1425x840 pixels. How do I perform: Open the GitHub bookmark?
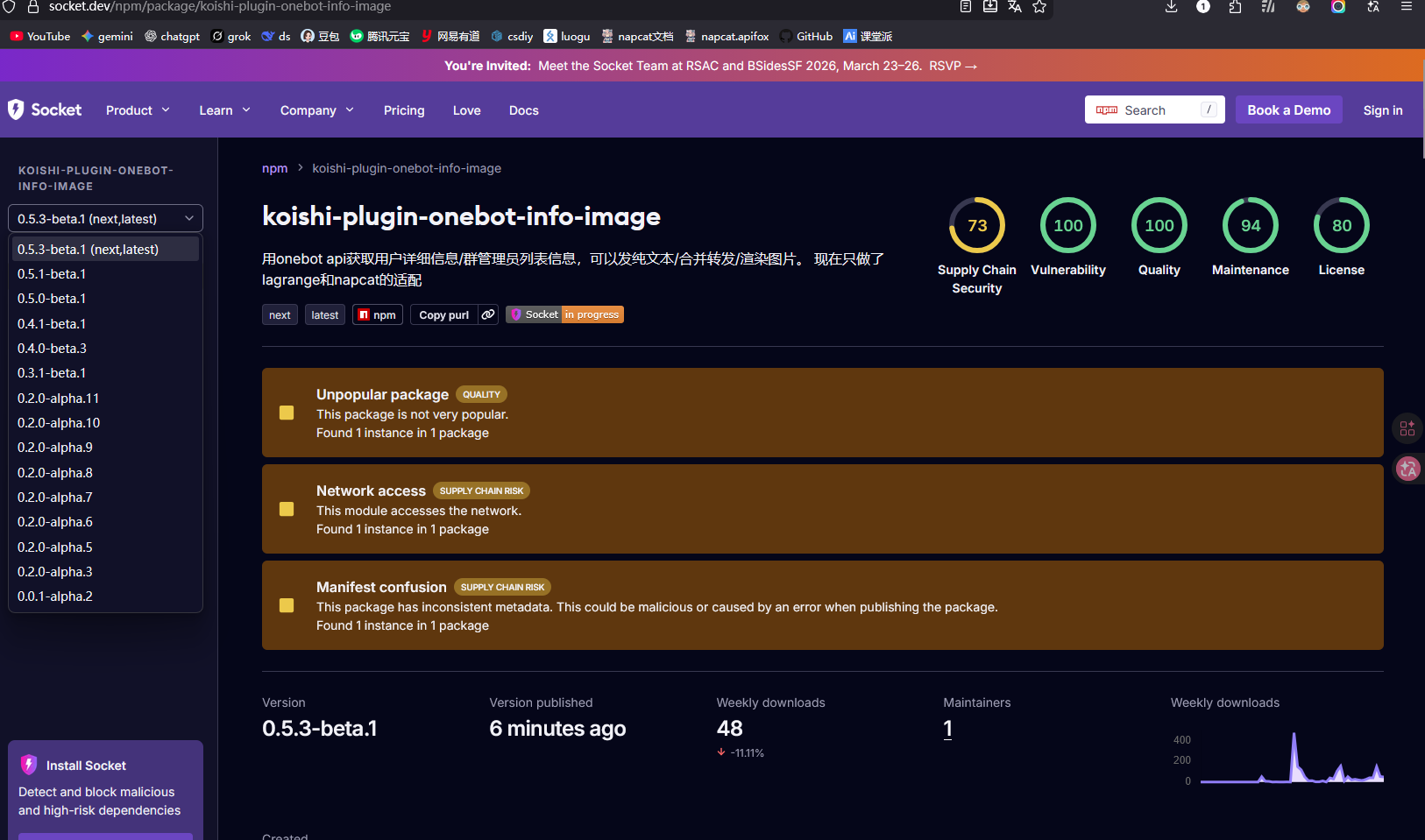tap(805, 36)
